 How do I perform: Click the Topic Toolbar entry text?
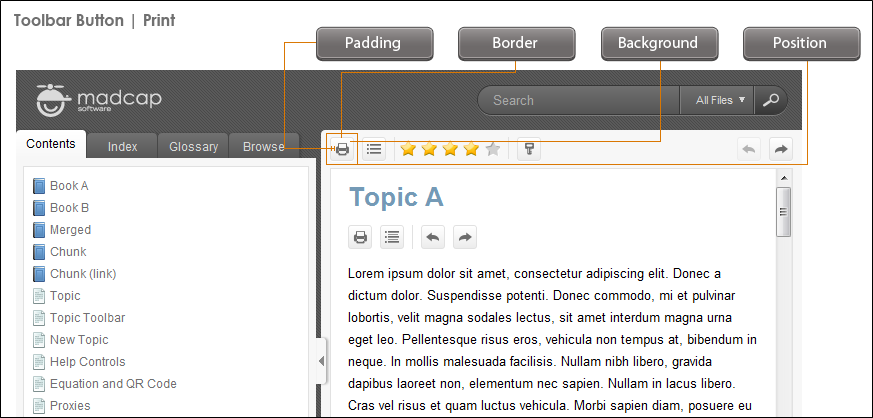[87, 318]
